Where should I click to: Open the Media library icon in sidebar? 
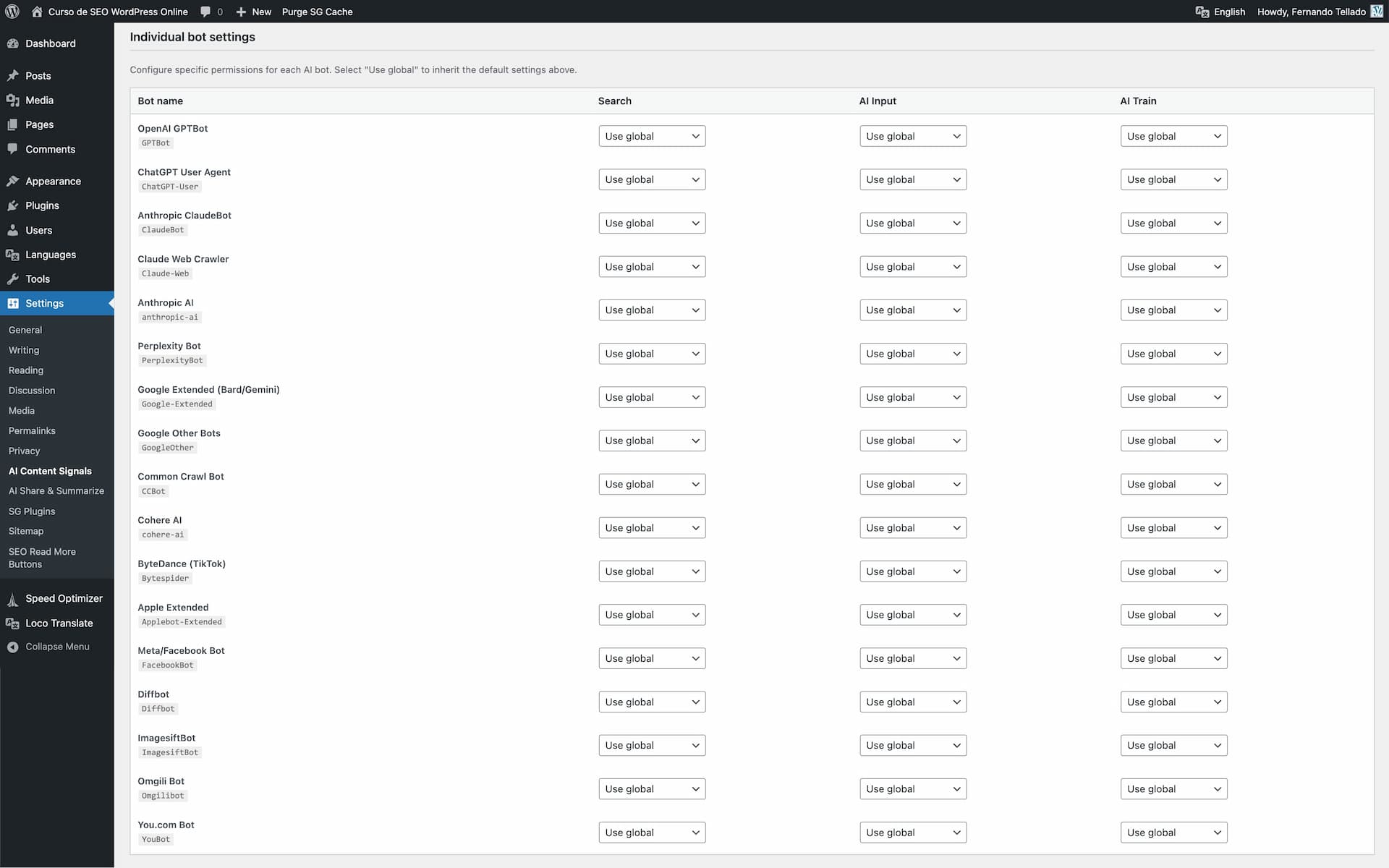[x=13, y=100]
